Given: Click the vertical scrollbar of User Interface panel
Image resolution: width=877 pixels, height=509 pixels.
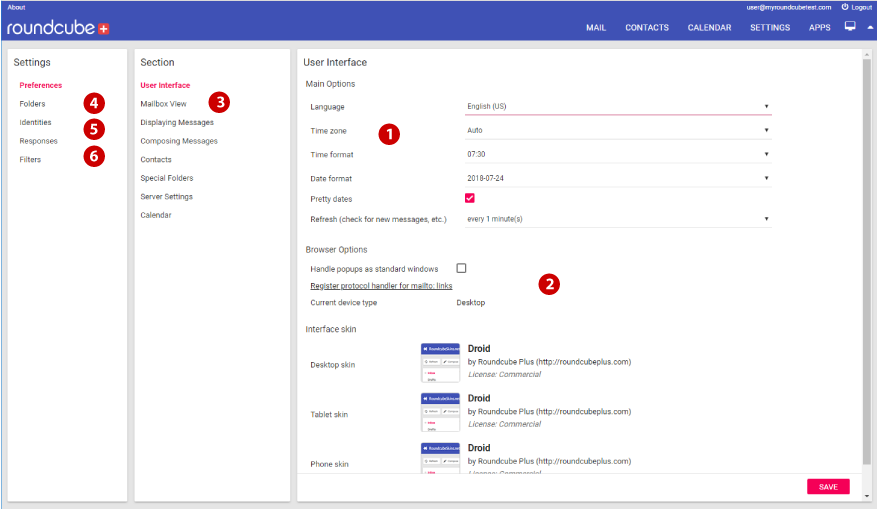Looking at the screenshot, I should click(x=867, y=261).
